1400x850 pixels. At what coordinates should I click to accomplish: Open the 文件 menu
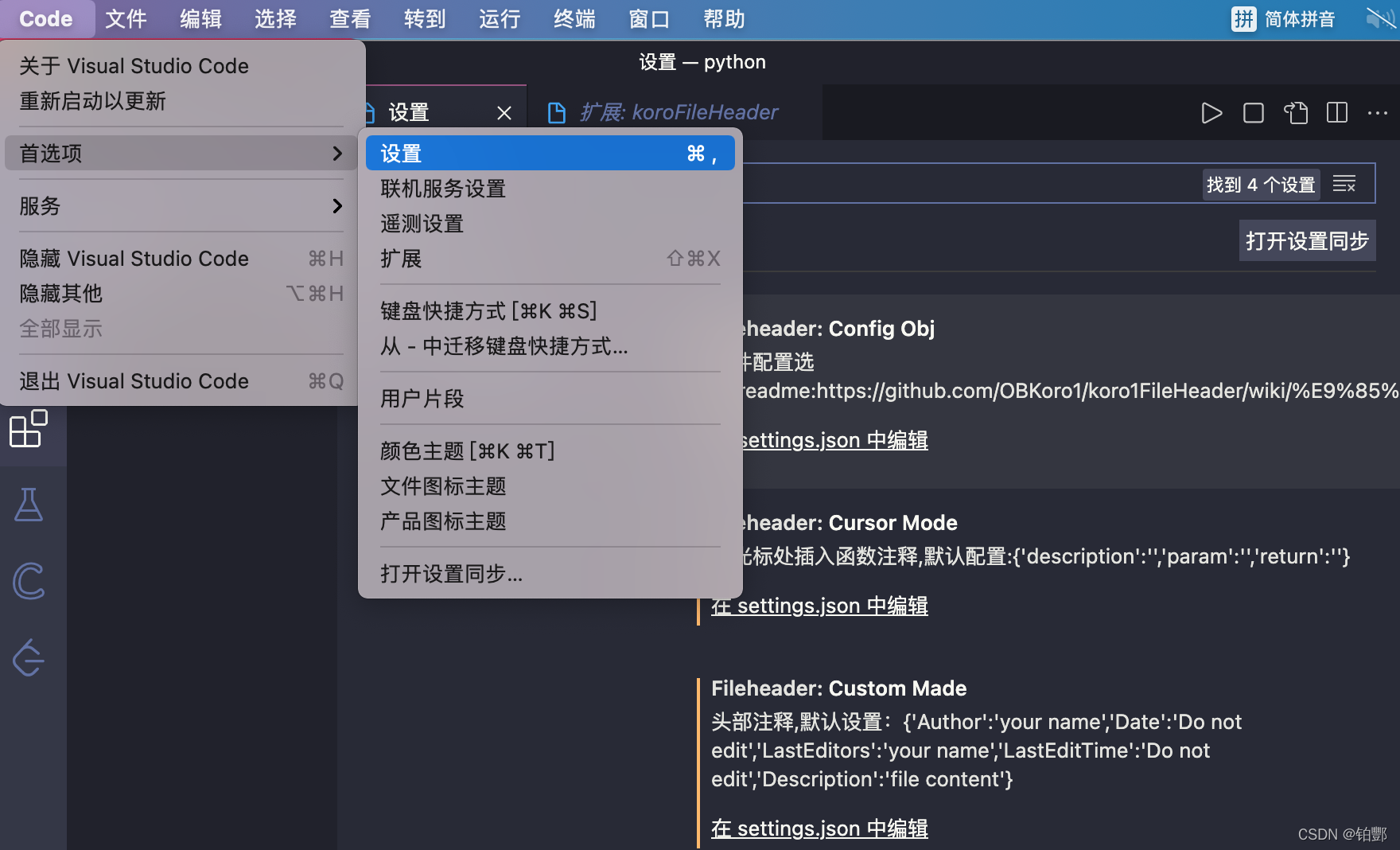tap(126, 18)
